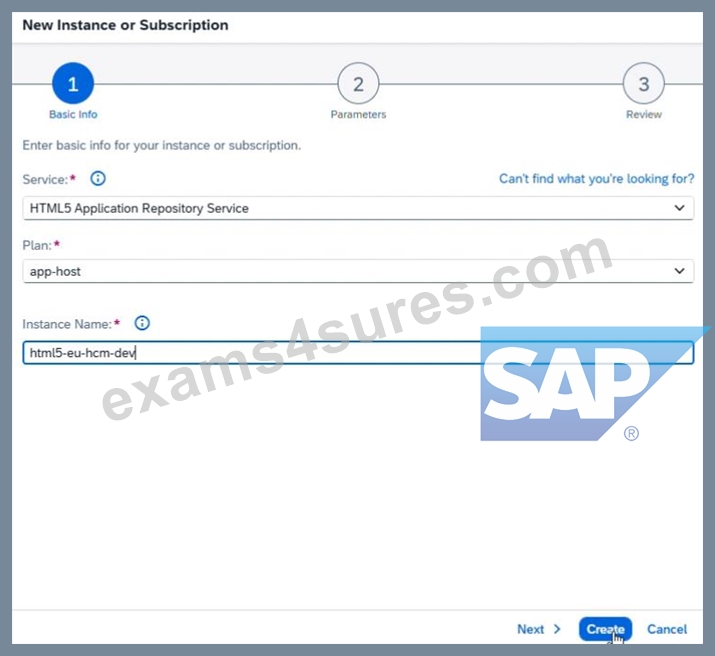
Task: Click the info icon beside Instance Name
Action: [x=142, y=323]
